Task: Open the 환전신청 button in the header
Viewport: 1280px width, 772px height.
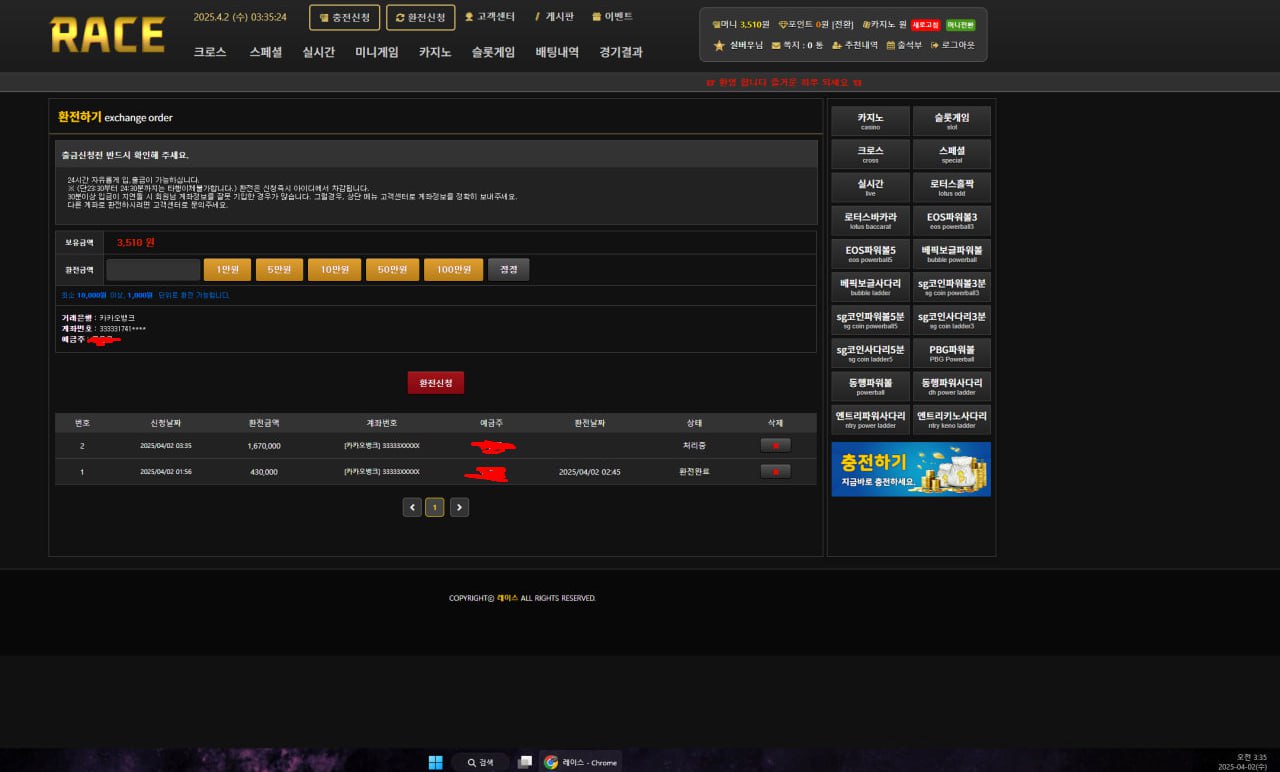Action: click(420, 17)
